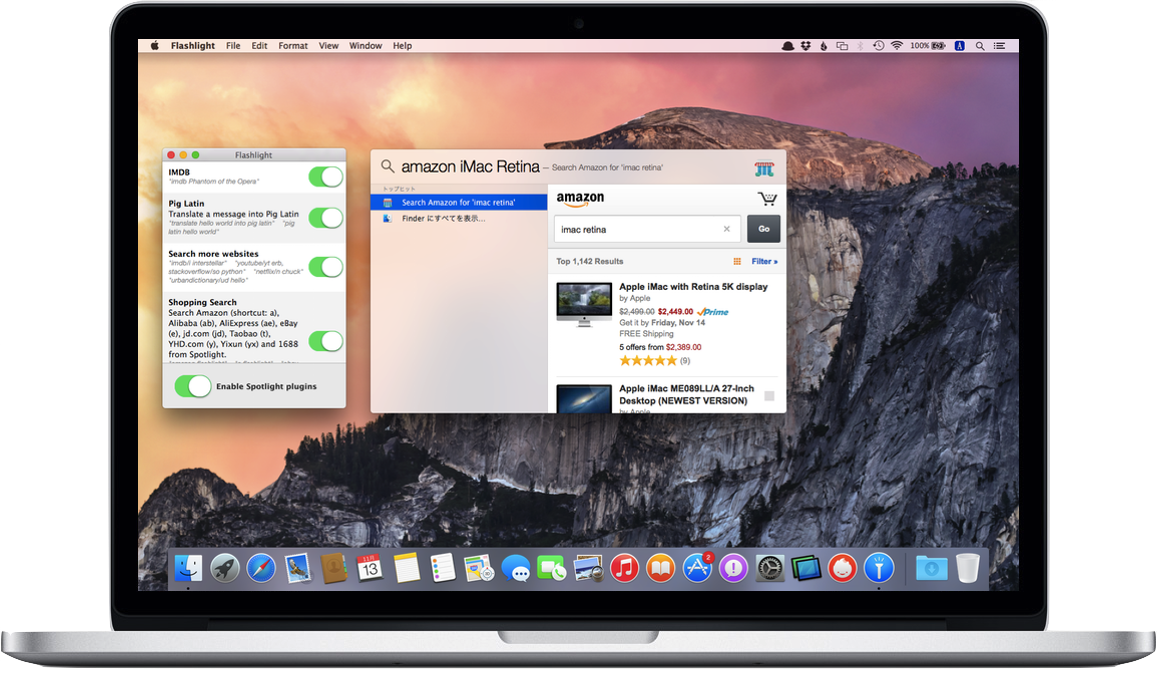Click the battery 100% indicator

[x=928, y=46]
